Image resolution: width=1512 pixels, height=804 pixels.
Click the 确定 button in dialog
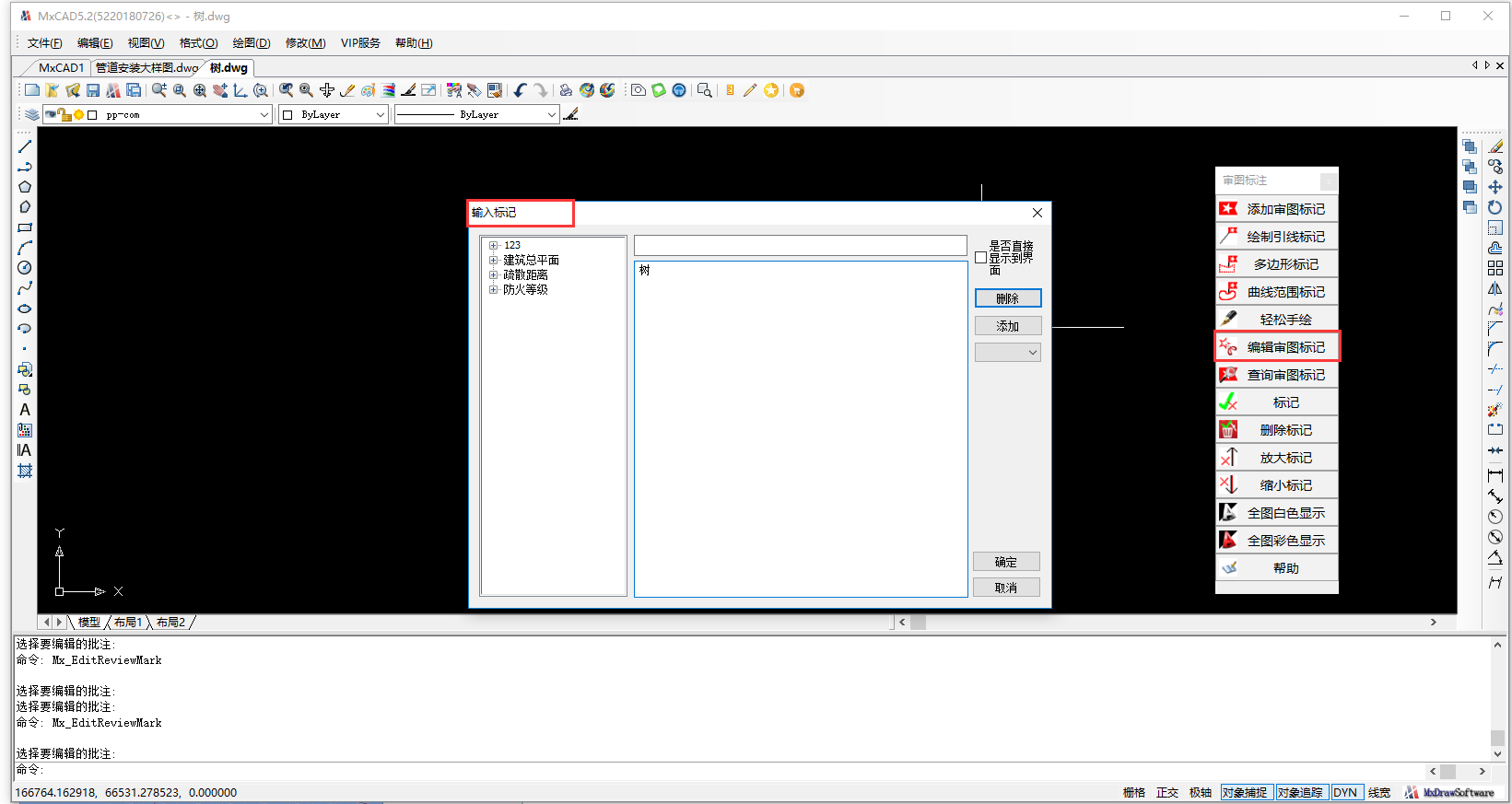coord(1006,562)
